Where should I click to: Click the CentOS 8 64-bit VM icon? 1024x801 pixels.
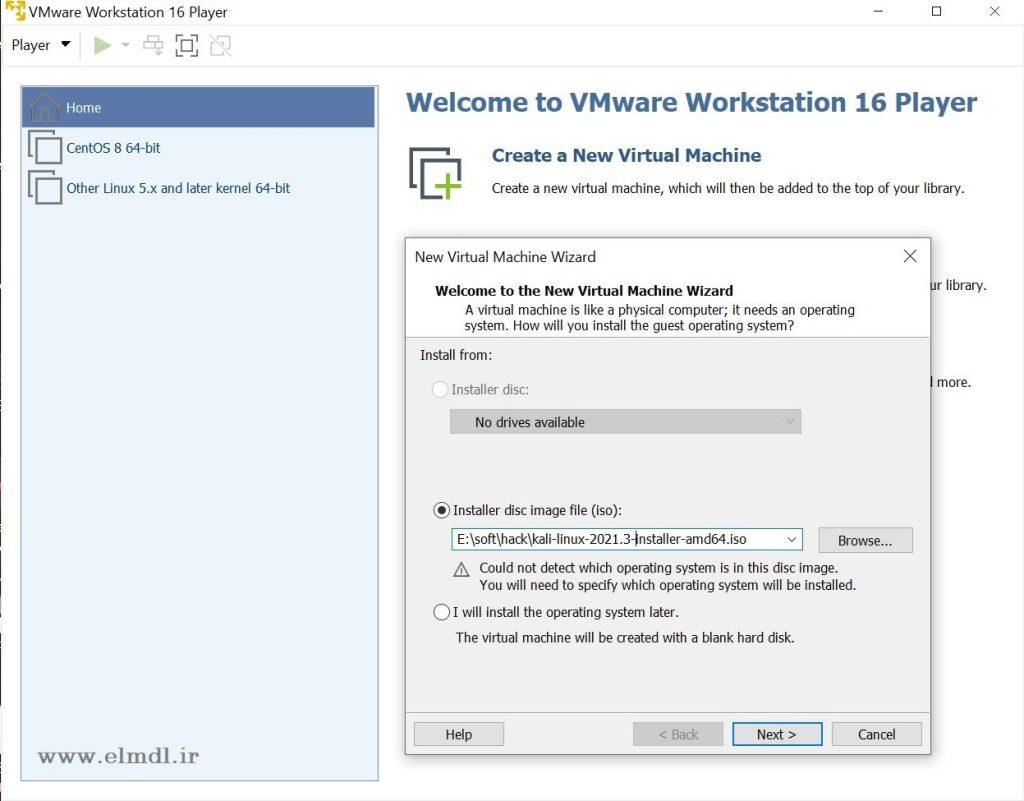[x=45, y=148]
